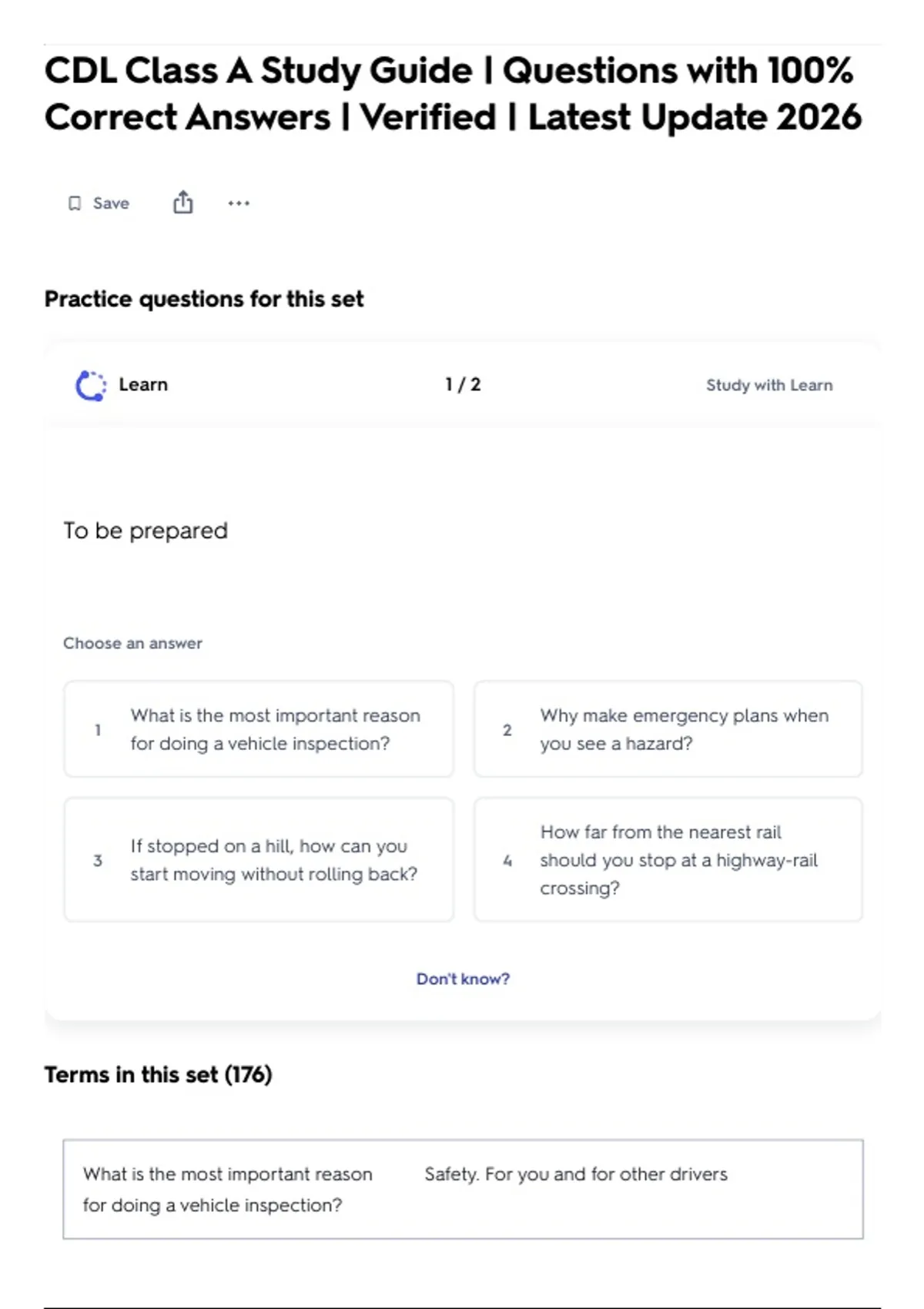The image size is (924, 1309).
Task: Click the Save label text
Action: click(111, 203)
